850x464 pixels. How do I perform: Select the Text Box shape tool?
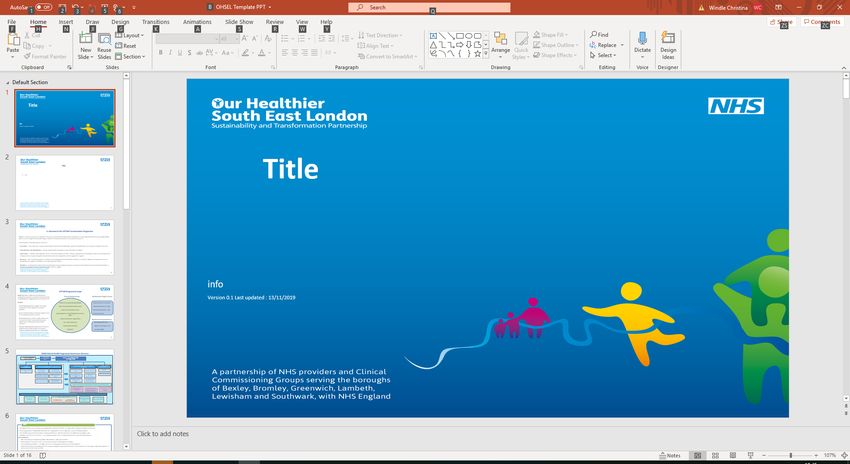pyautogui.click(x=434, y=36)
